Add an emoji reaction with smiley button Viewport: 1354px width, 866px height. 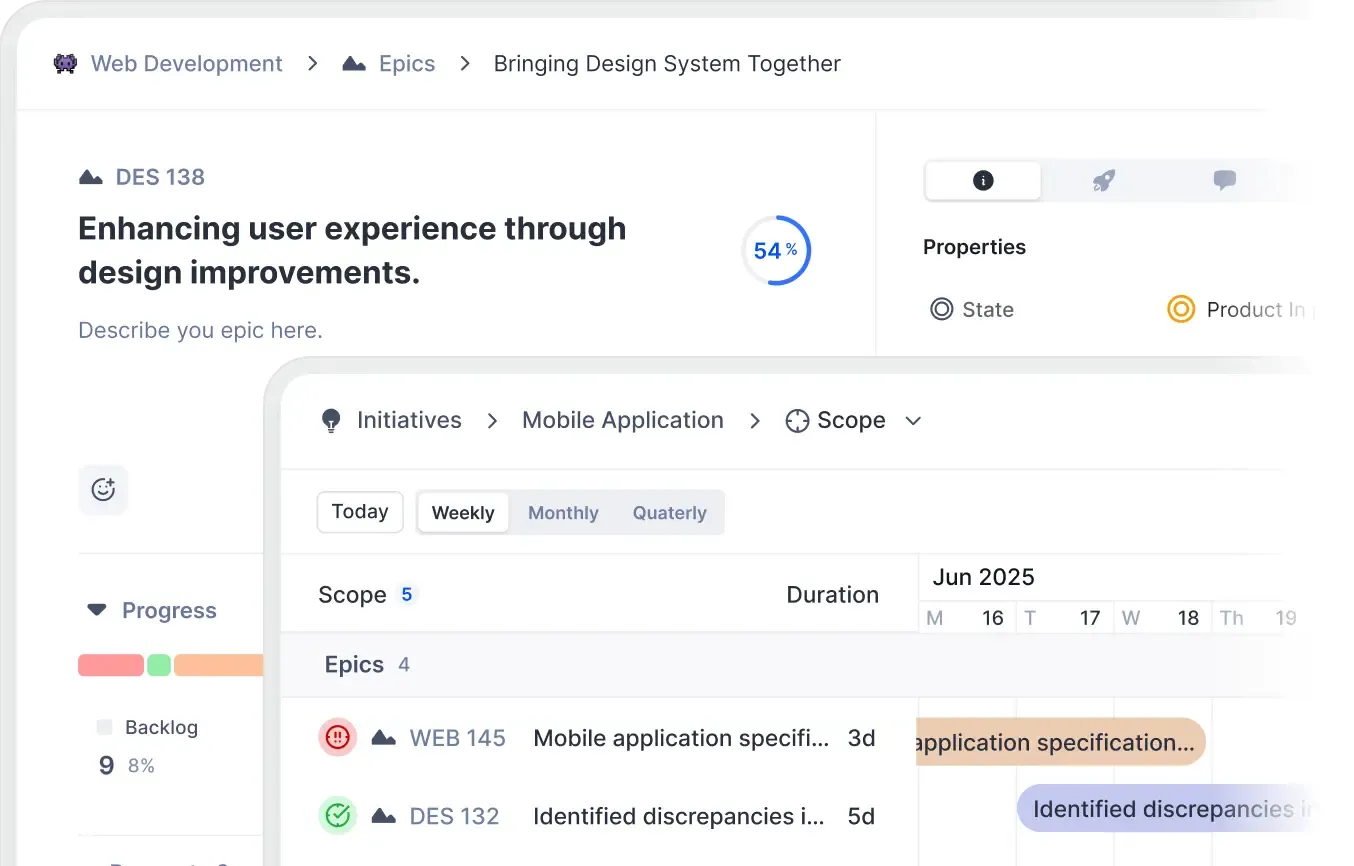103,490
